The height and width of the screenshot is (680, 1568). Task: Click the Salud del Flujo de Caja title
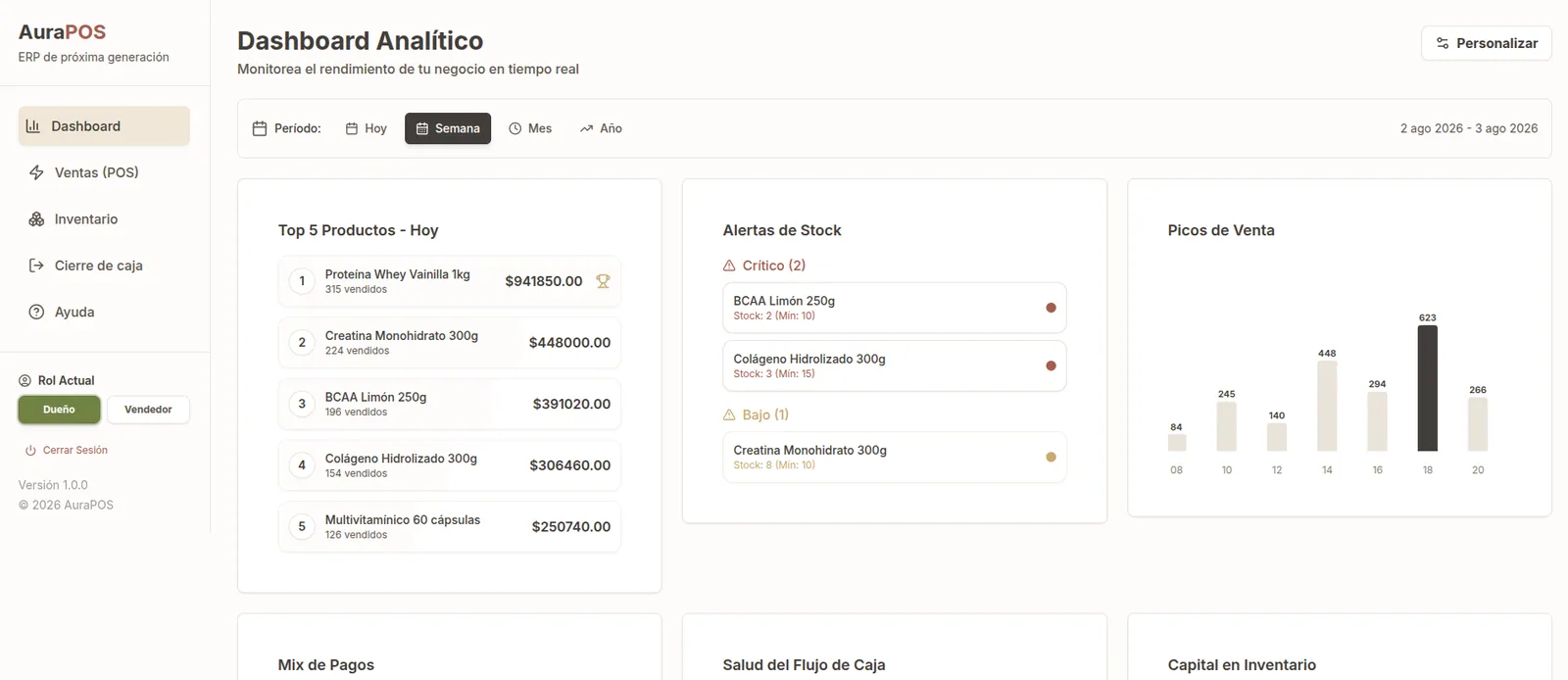point(804,665)
